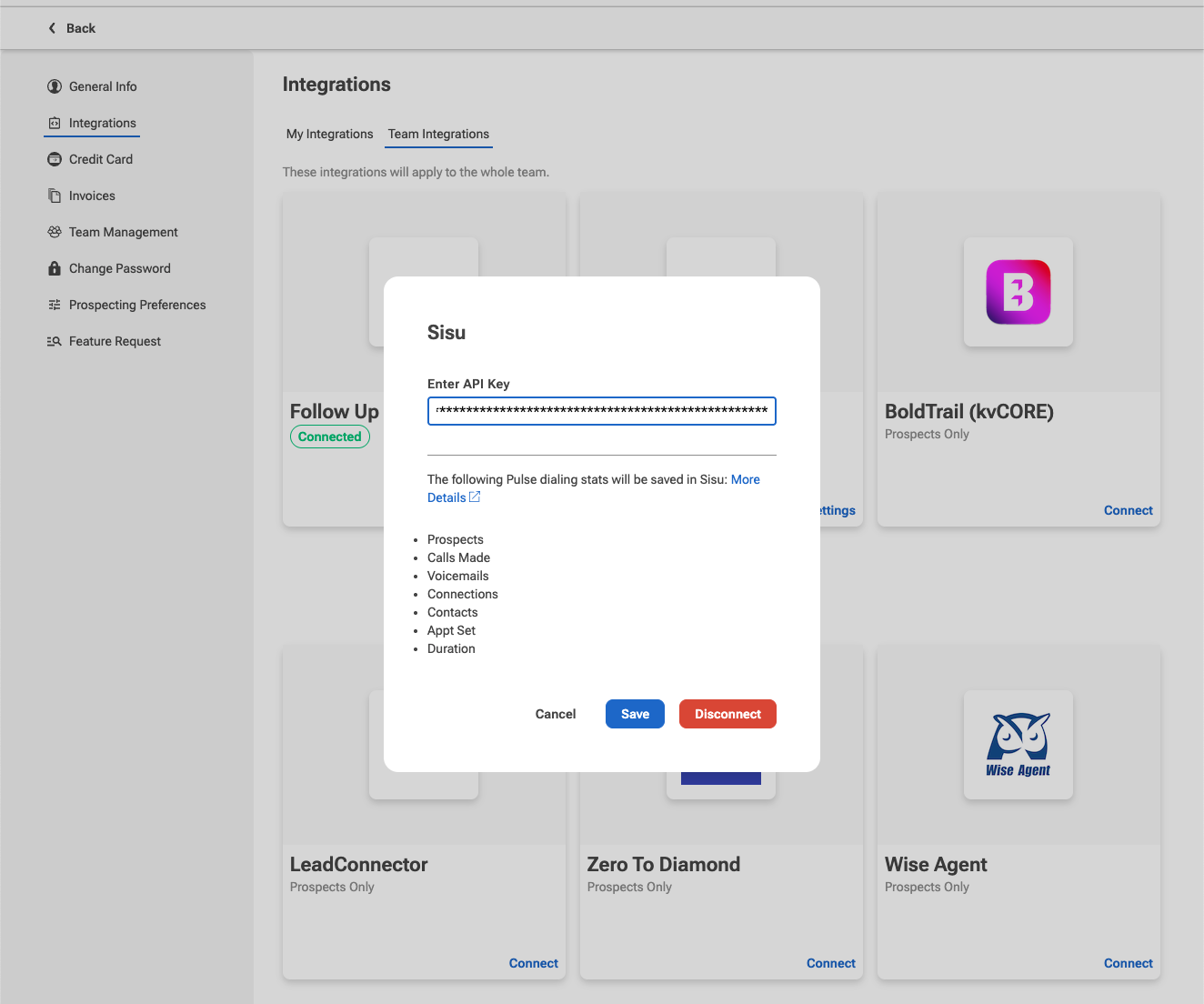This screenshot has width=1204, height=1004.
Task: Disconnect the Sisu integration
Action: pyautogui.click(x=727, y=714)
